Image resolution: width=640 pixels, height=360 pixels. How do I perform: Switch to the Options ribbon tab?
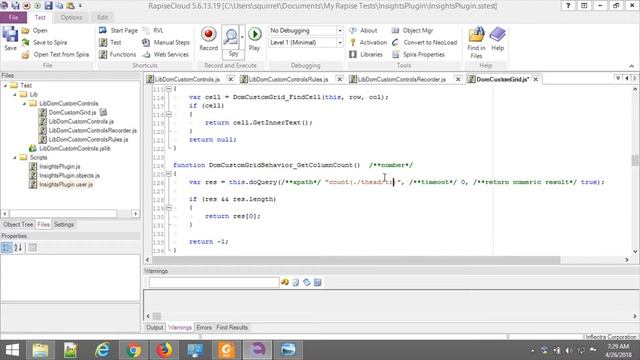pos(71,18)
